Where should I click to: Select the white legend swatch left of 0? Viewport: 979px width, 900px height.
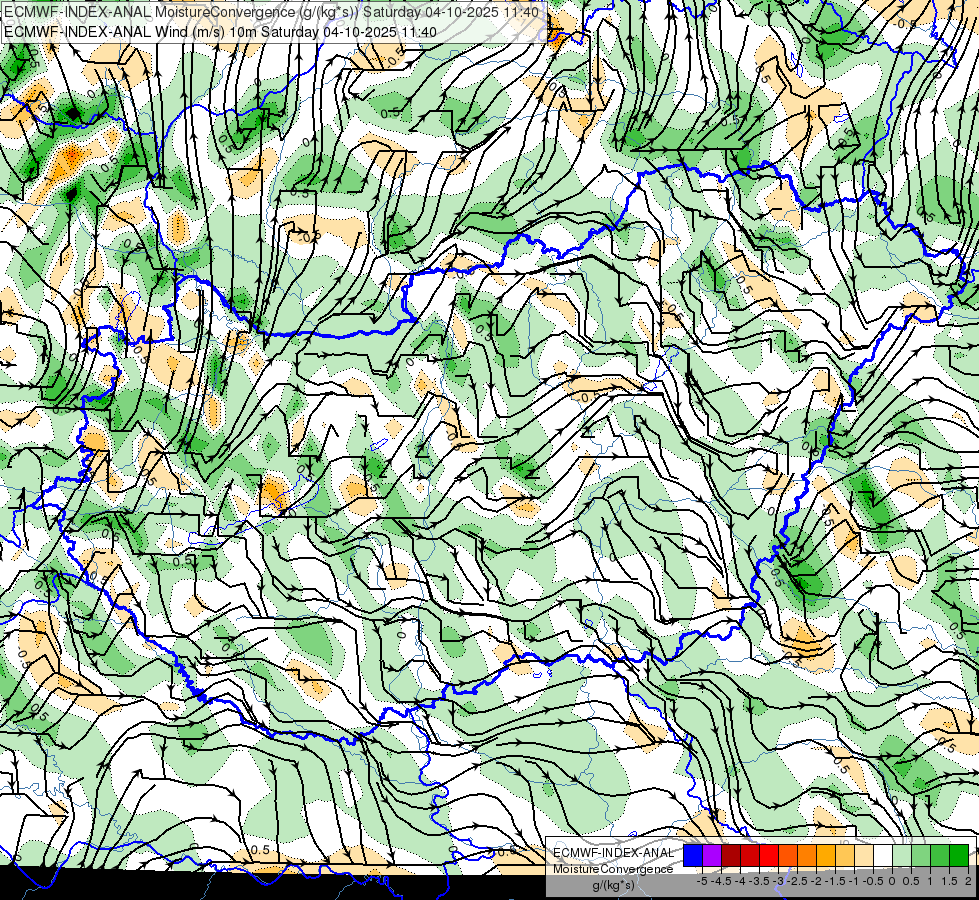[883, 855]
